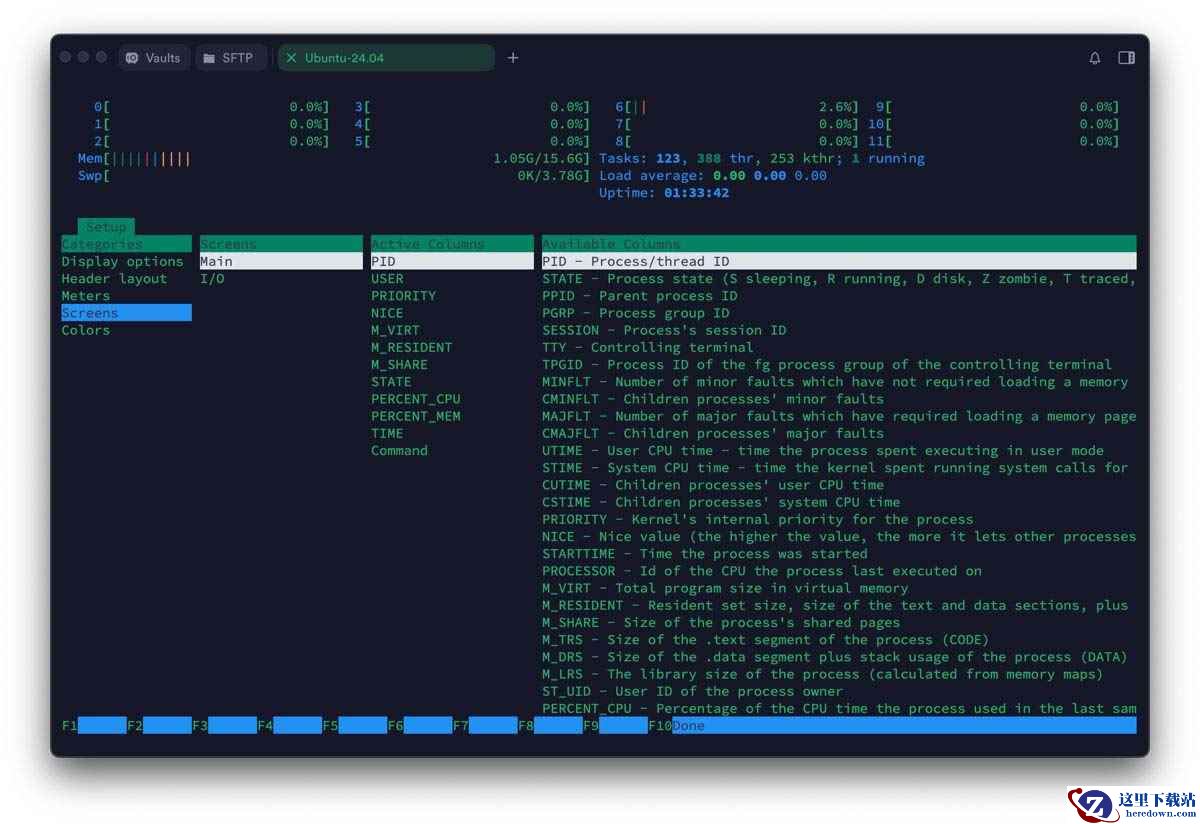Image resolution: width=1200 pixels, height=824 pixels.
Task: Click the Active Columns header
Action: (452, 244)
